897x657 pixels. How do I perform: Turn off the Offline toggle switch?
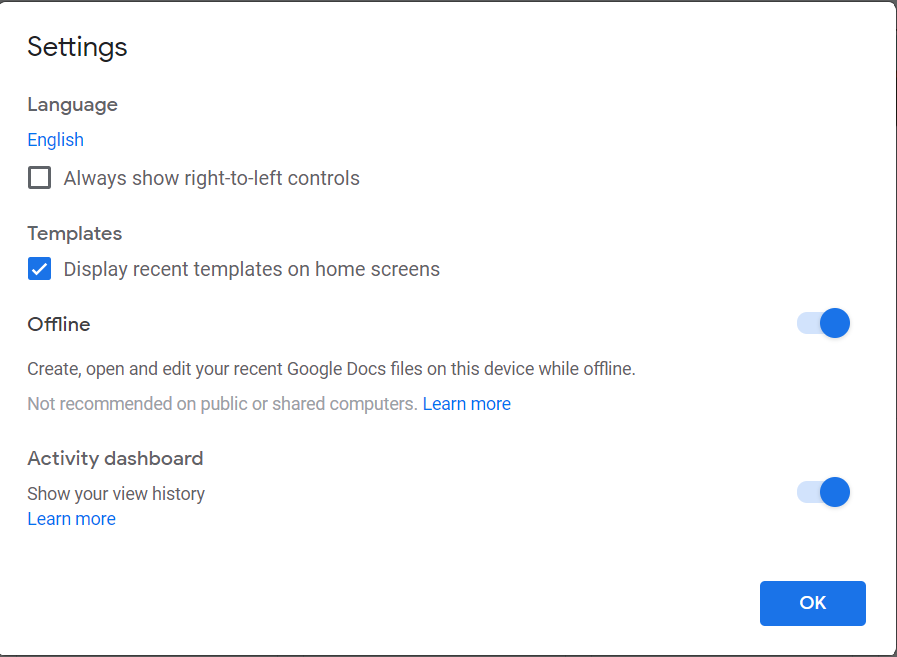(823, 323)
